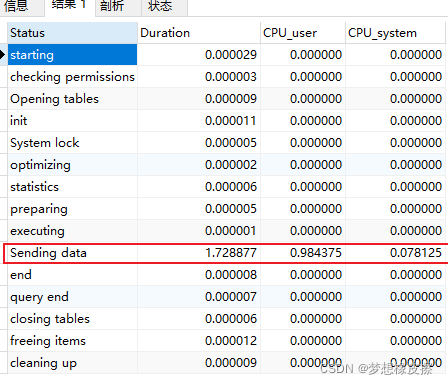The width and height of the screenshot is (448, 384).
Task: Select the 'Opening tables' cell
Action: pyautogui.click(x=72, y=99)
